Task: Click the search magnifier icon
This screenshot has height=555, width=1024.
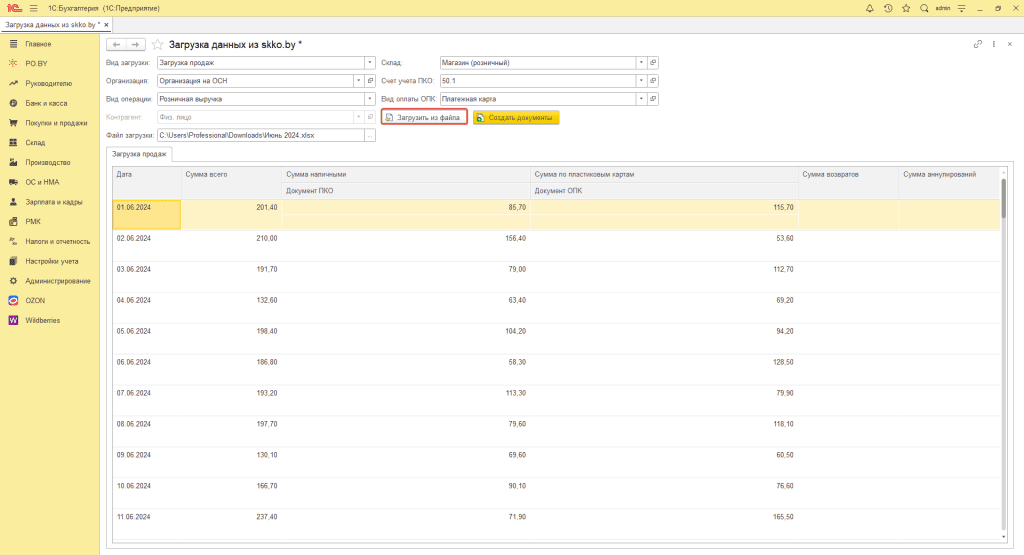Action: 923,8
